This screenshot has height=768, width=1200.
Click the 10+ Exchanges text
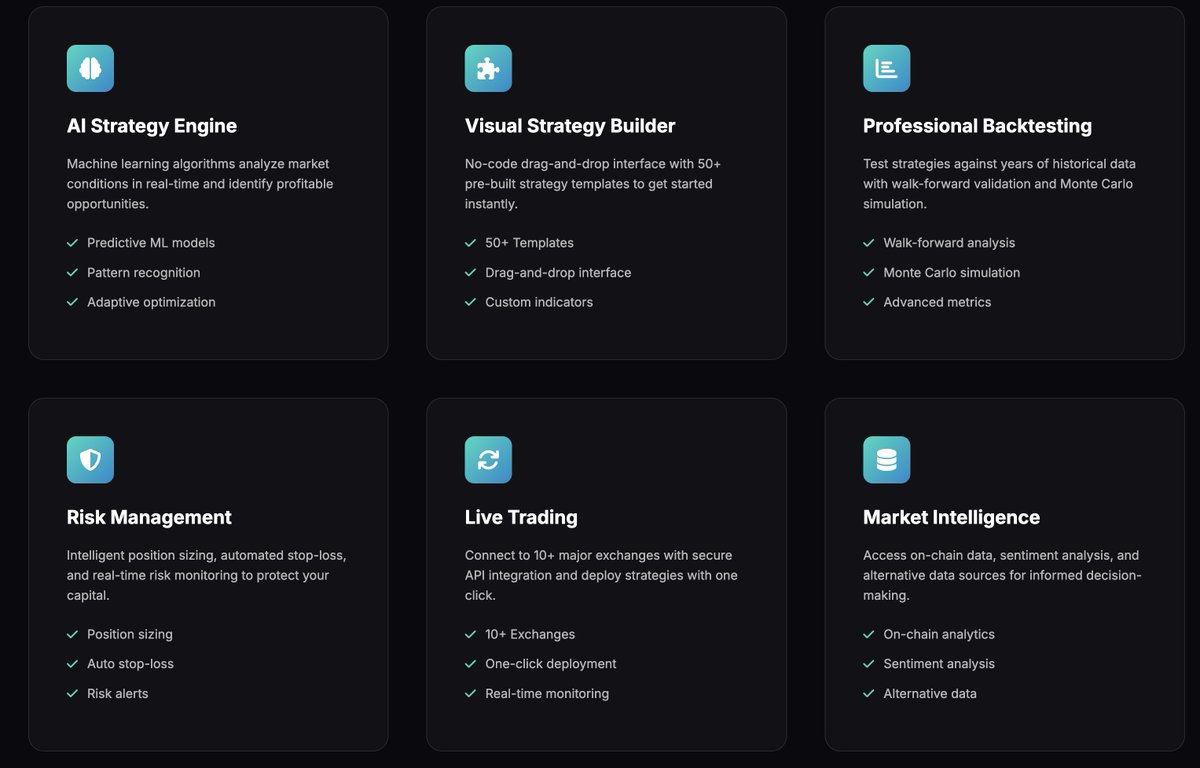[x=530, y=635]
